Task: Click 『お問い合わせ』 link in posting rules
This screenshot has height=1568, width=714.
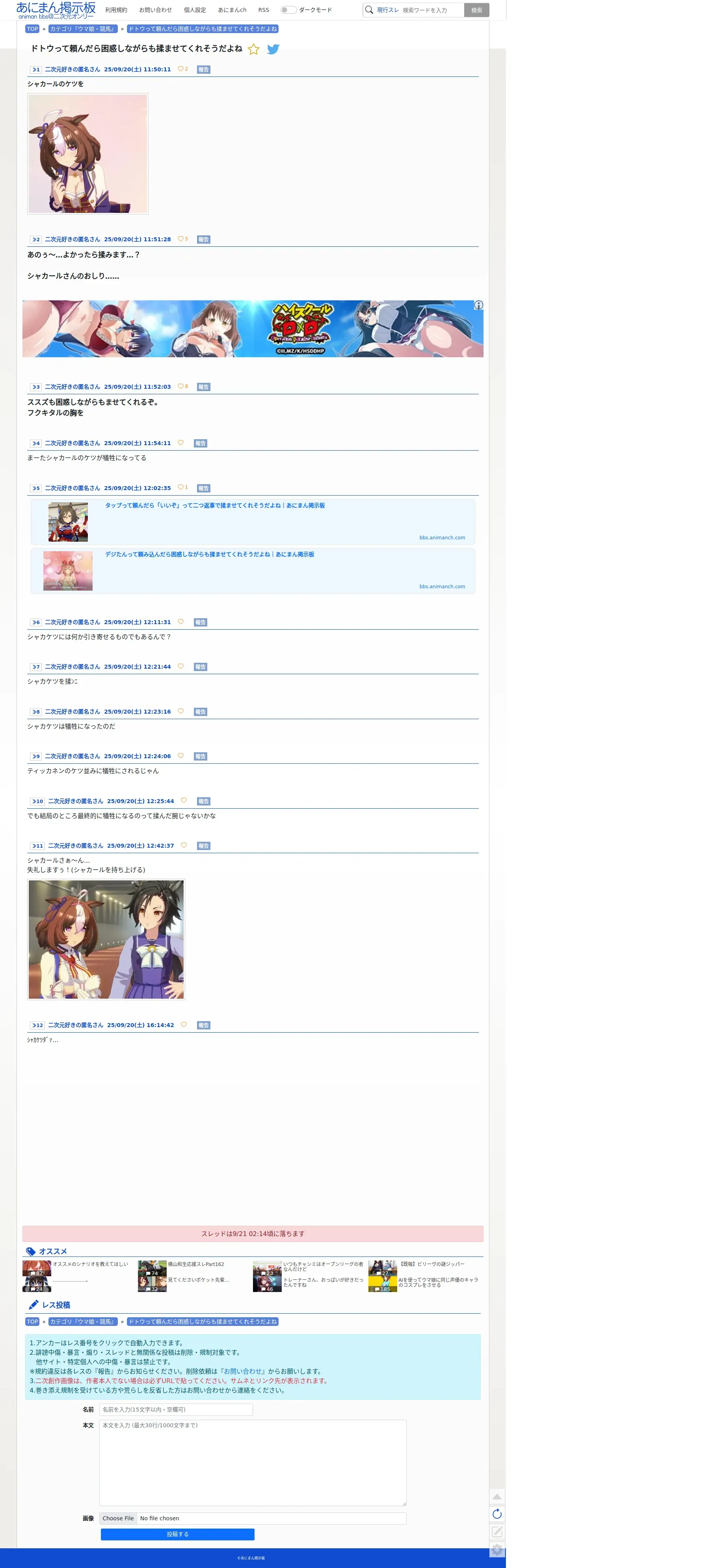Action: (243, 1371)
